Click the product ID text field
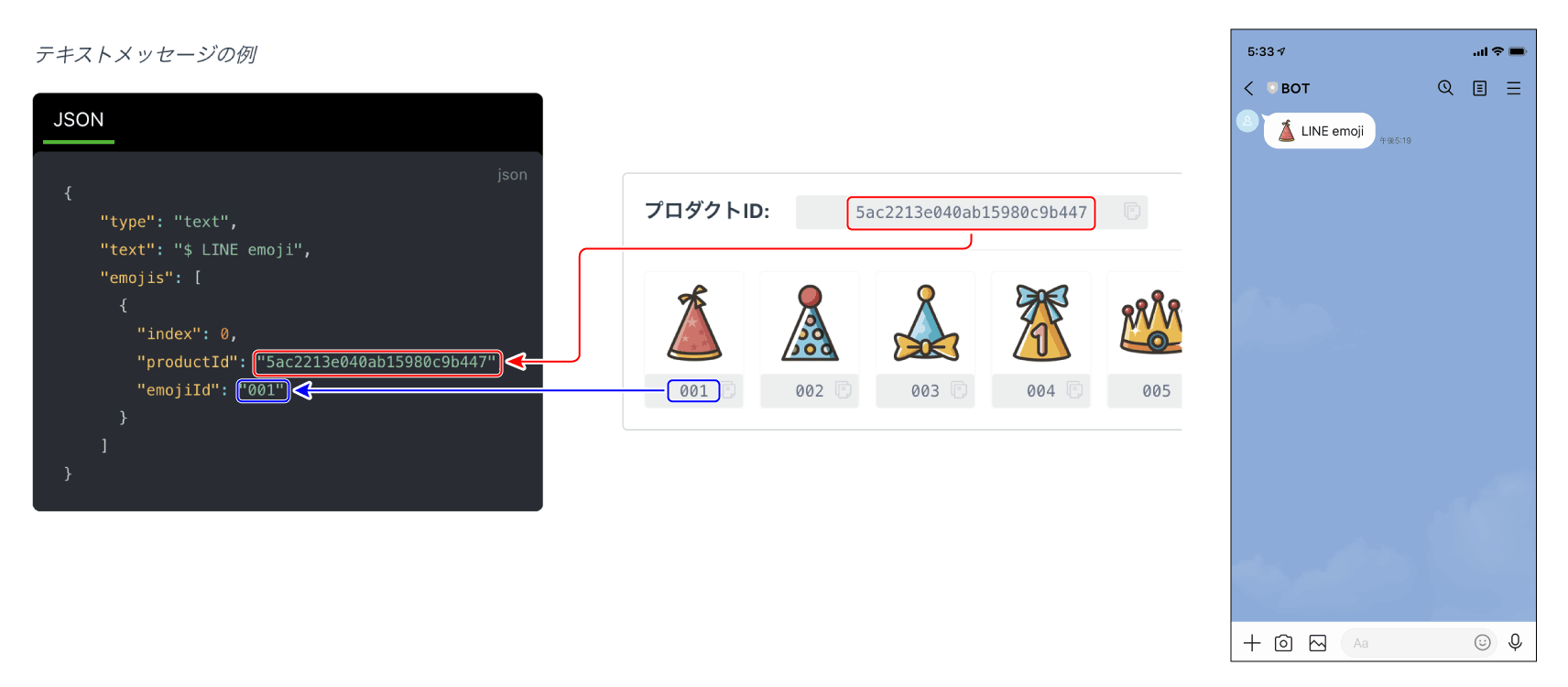Screen dimensions: 1568x687 970,213
